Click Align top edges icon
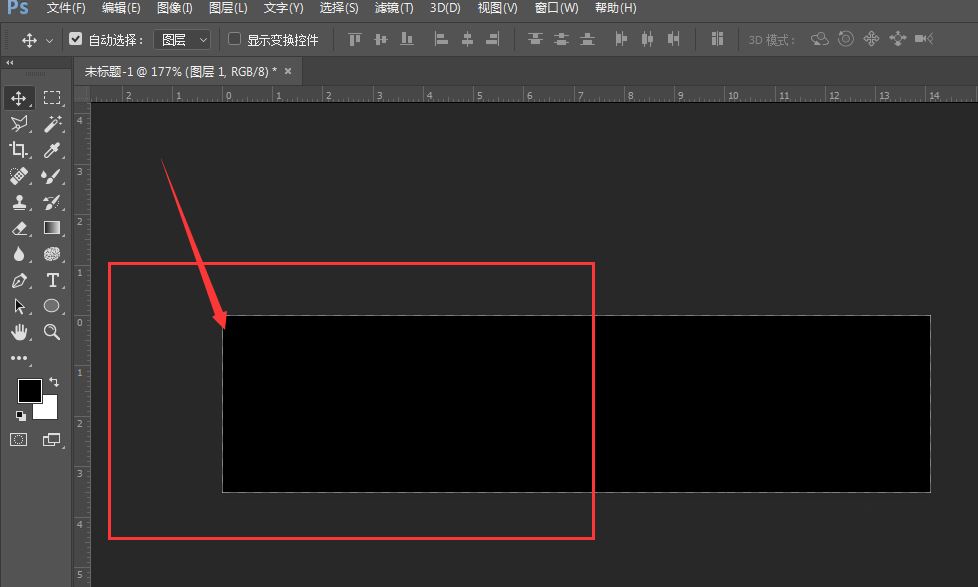Image resolution: width=978 pixels, height=587 pixels. point(355,39)
